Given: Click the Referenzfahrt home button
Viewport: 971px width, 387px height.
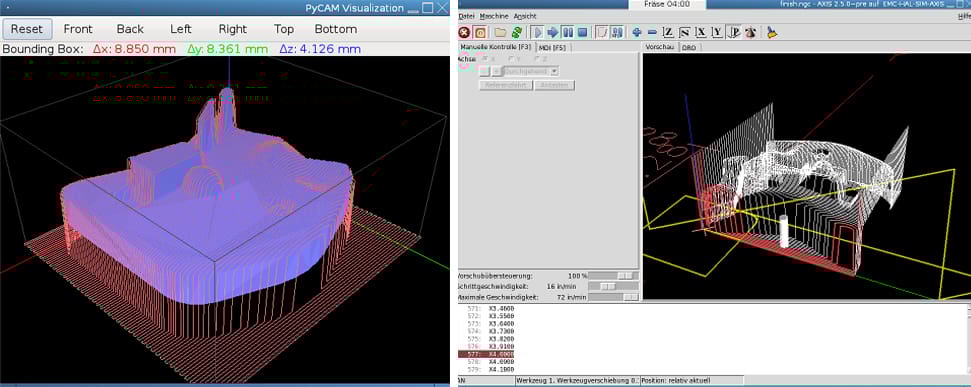Looking at the screenshot, I should 505,85.
